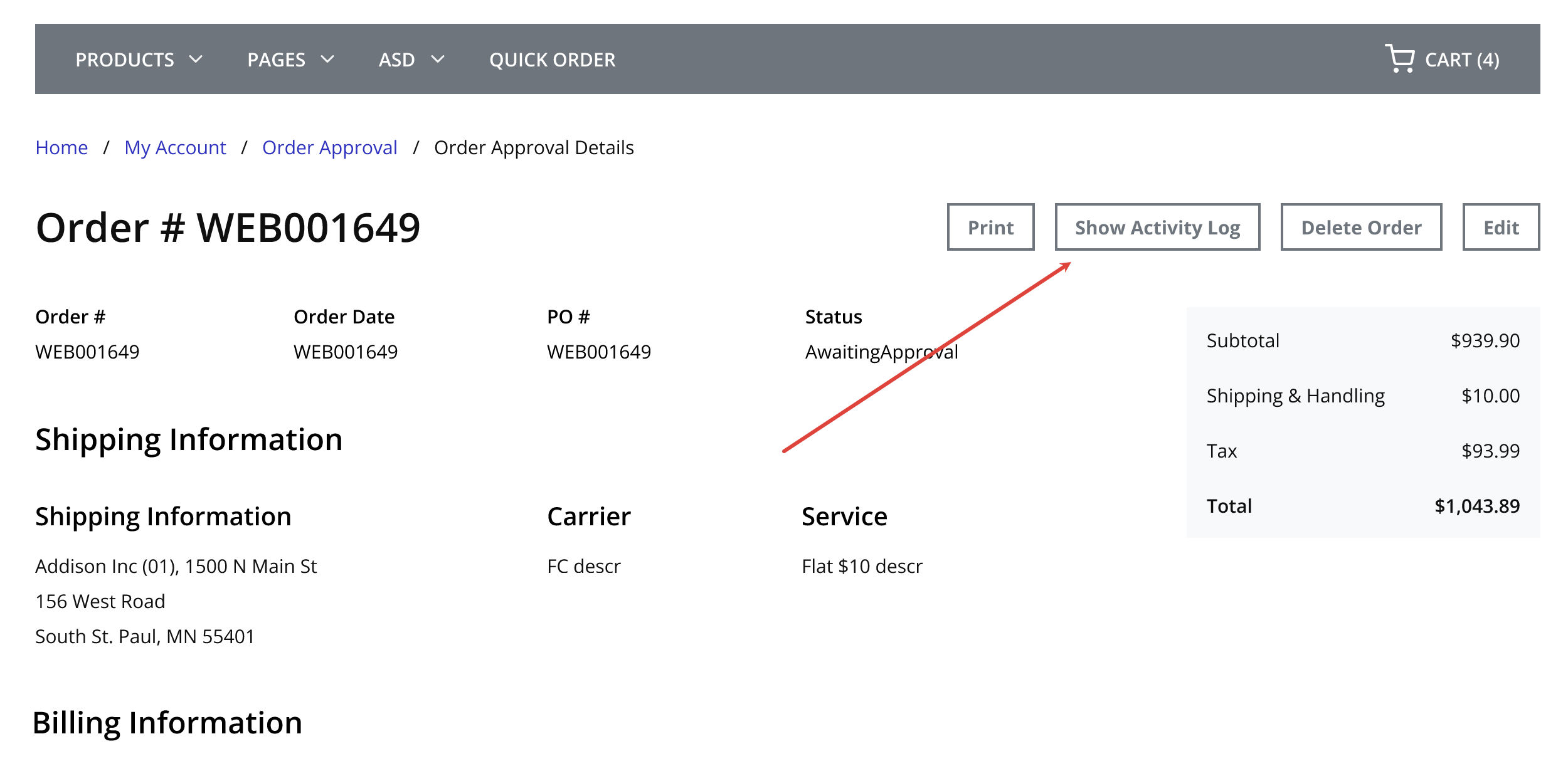The image size is (1568, 771).
Task: Click the Edit button
Action: tap(1501, 227)
